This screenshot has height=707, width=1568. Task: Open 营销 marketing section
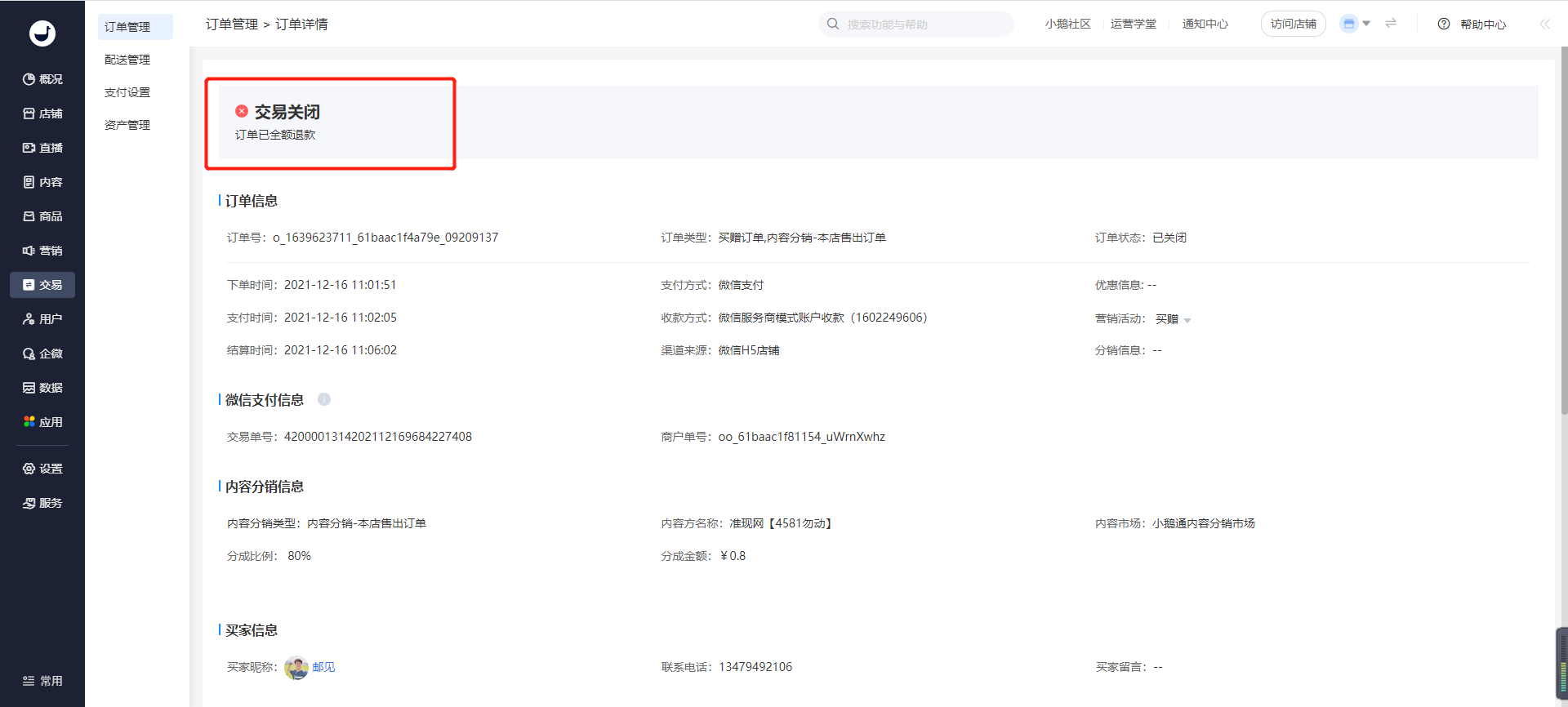(x=42, y=251)
